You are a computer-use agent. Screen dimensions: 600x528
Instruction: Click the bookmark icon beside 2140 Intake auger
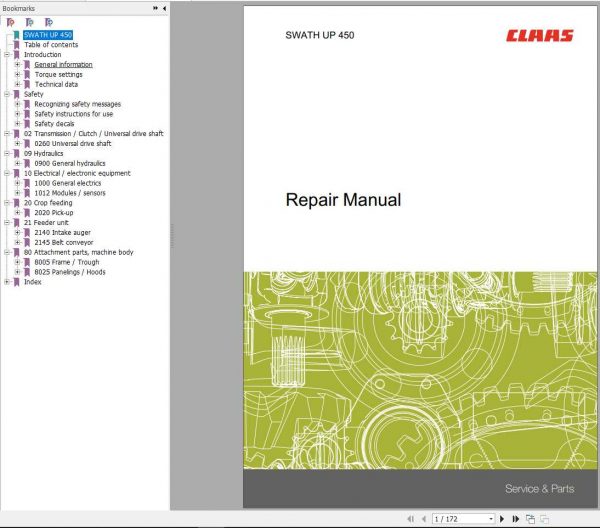coord(27,233)
